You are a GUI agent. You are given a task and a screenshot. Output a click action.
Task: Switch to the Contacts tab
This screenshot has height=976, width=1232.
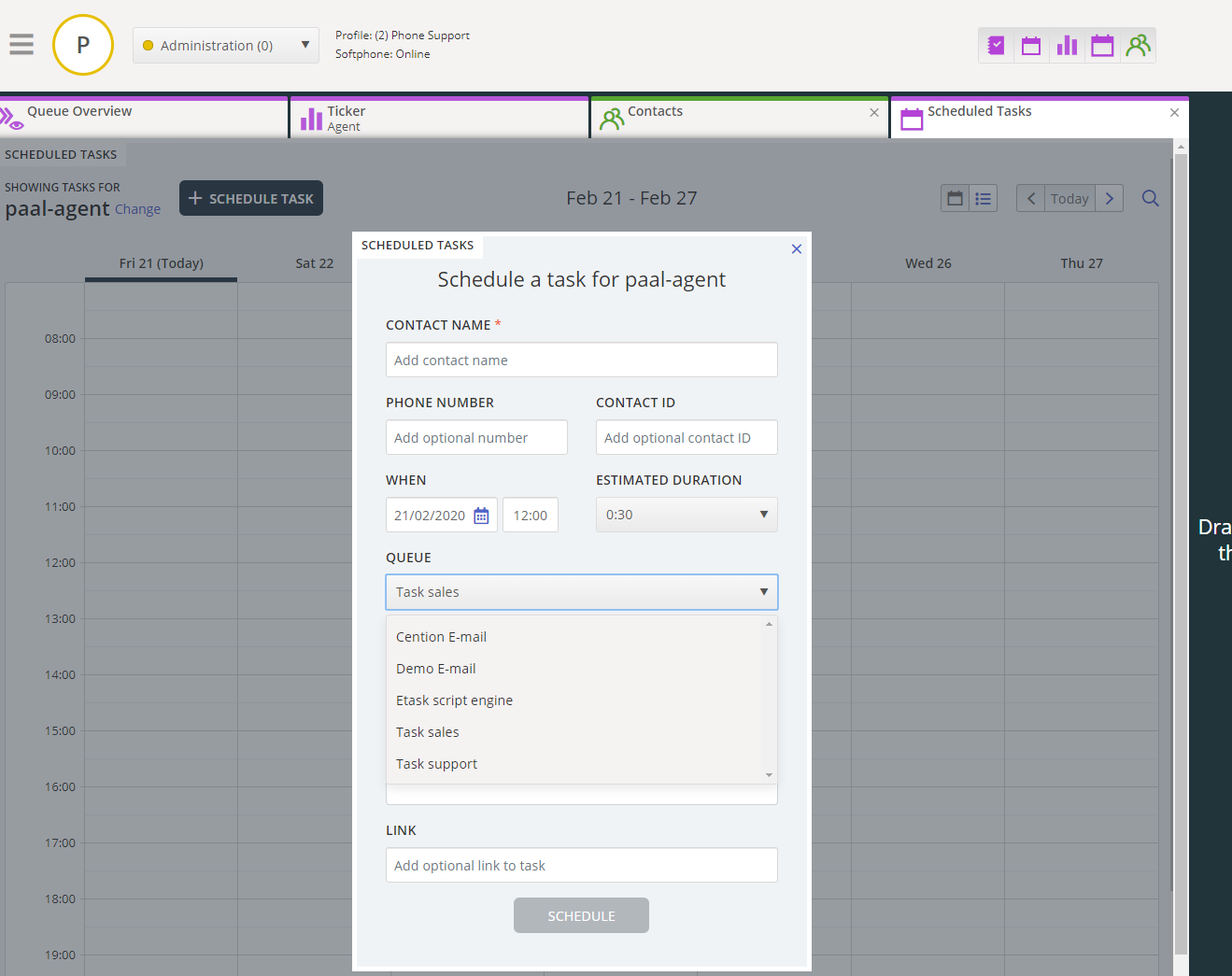(655, 111)
